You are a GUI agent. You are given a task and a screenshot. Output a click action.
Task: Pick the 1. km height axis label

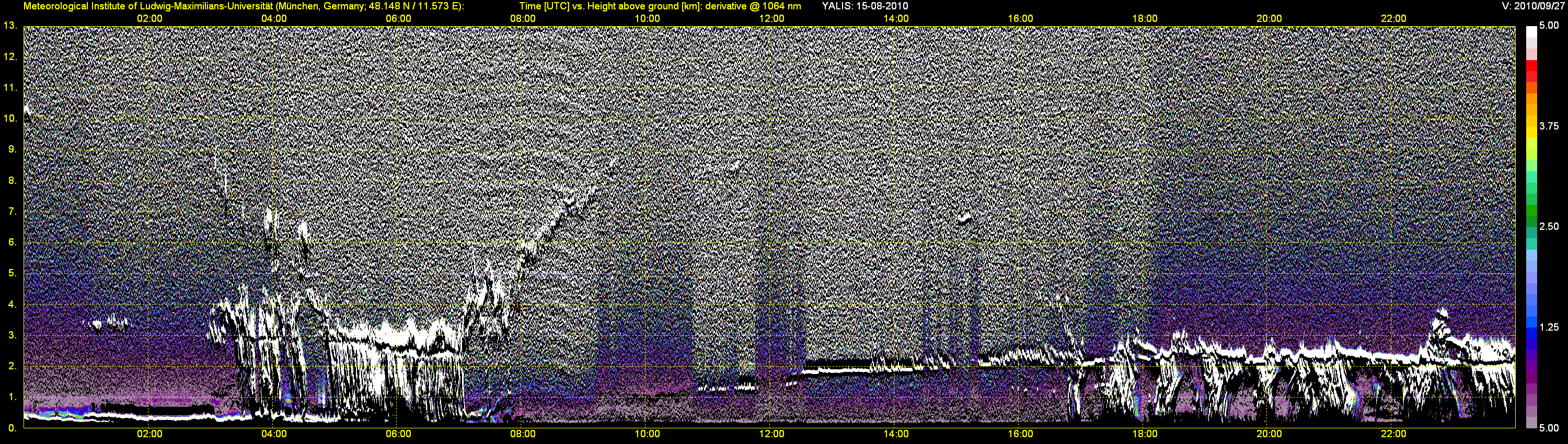(x=13, y=396)
